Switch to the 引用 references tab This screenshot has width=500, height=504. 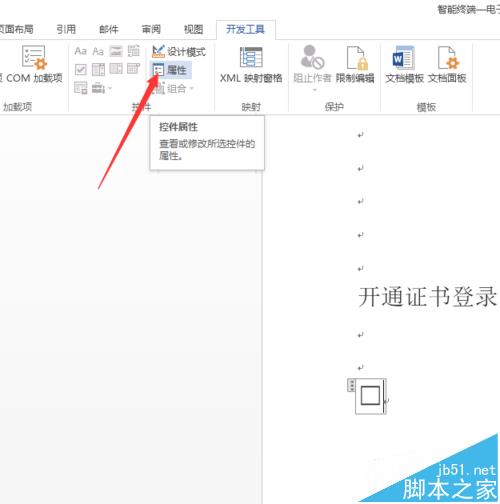(x=66, y=29)
